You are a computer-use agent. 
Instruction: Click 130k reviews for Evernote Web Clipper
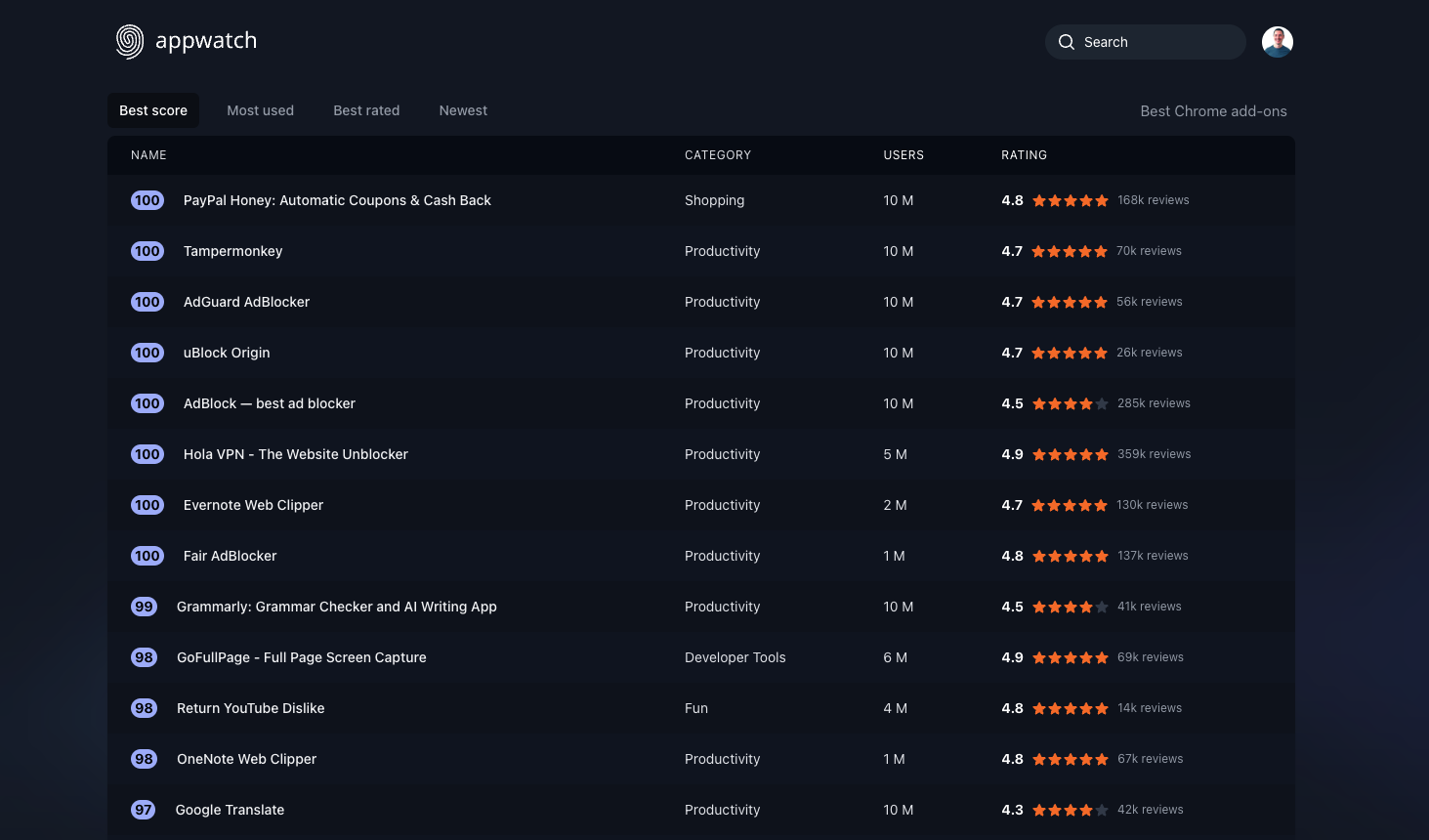pos(1153,505)
